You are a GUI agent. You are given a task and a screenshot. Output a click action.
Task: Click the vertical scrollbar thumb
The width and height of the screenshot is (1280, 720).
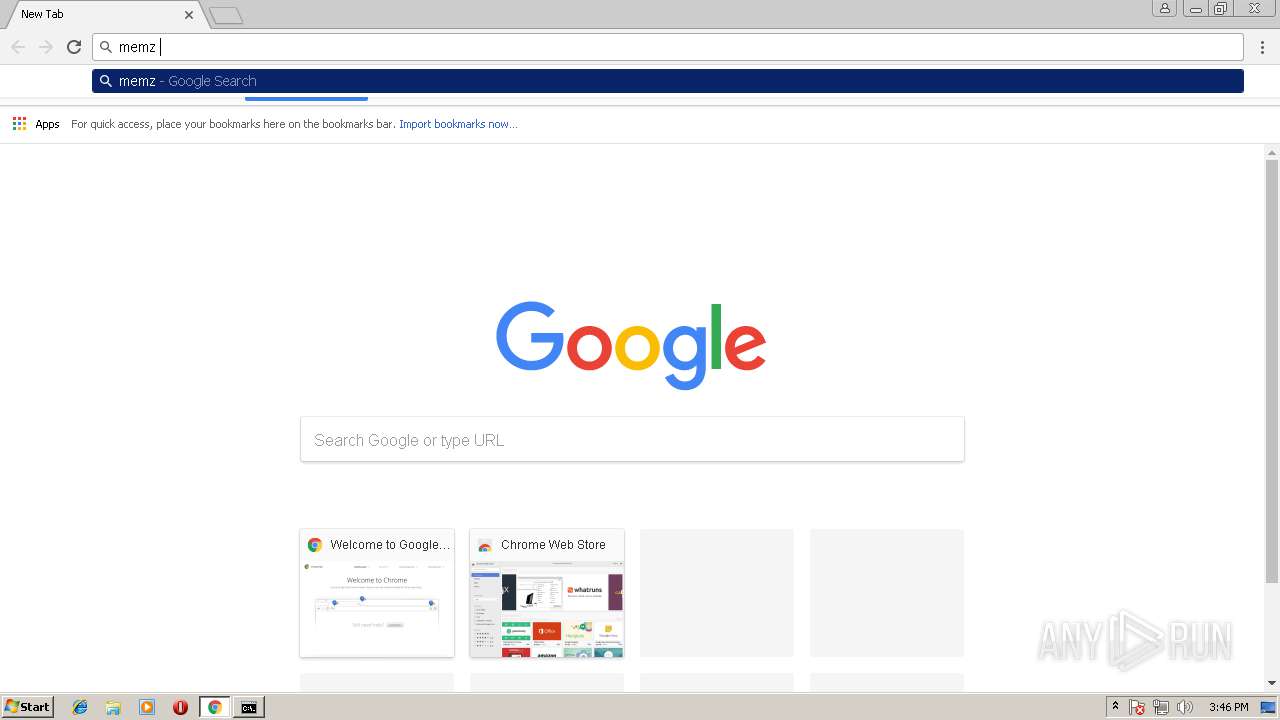(1272, 370)
